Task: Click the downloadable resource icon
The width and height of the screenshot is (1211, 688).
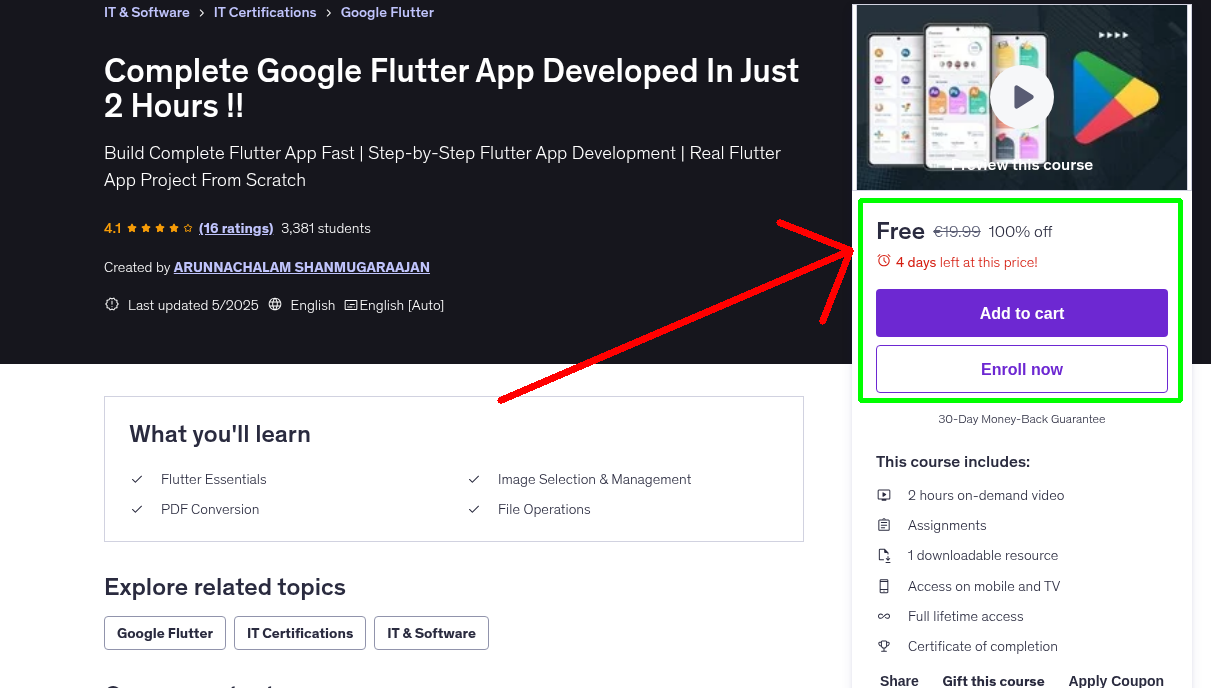Action: 884,555
